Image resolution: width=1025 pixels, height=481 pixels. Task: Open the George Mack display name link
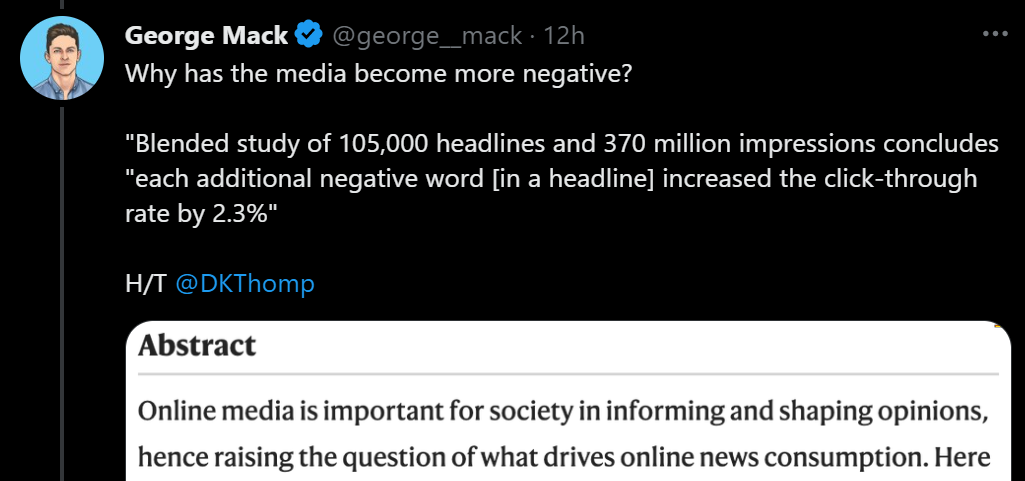(207, 36)
